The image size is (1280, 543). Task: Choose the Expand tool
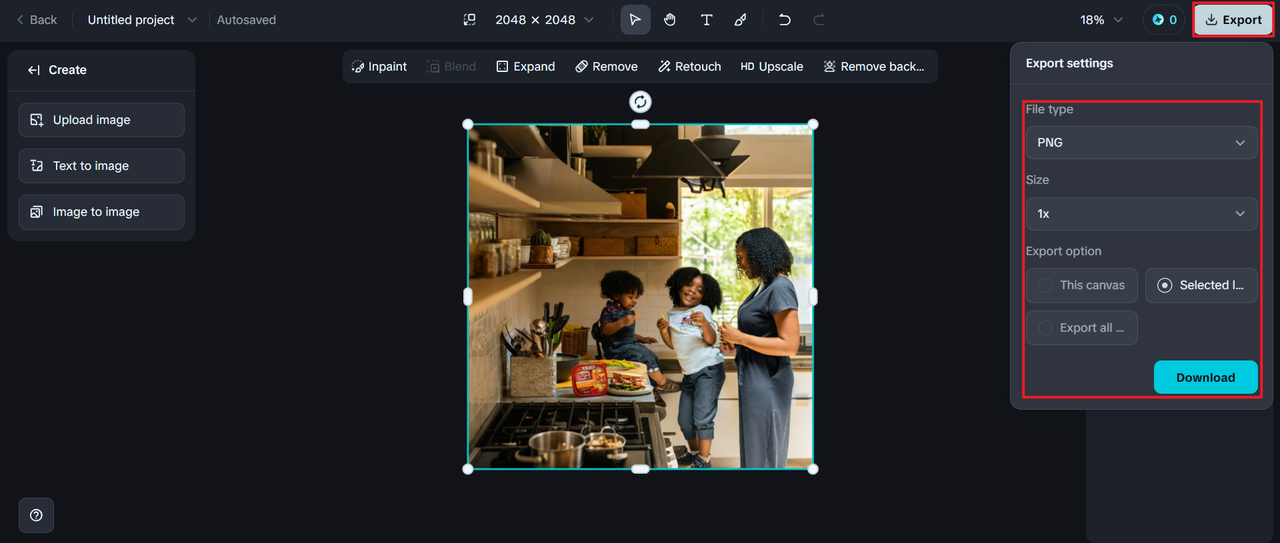[x=526, y=67]
